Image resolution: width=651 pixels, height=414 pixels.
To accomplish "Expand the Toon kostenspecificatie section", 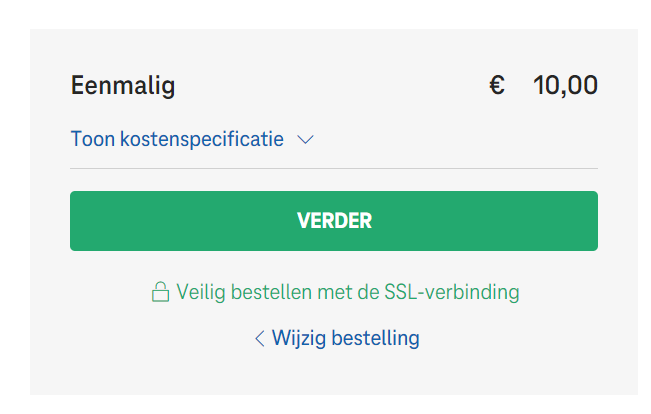I will 192,139.
